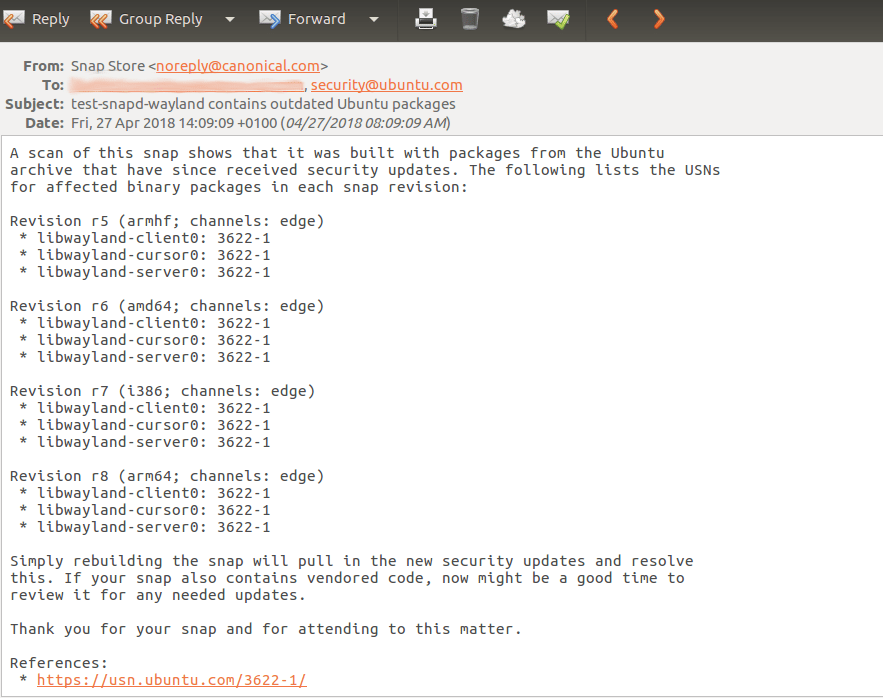The height and width of the screenshot is (698, 883).
Task: Click the 'Revision r8 (arm64; channels: edge)' line
Action: (167, 477)
